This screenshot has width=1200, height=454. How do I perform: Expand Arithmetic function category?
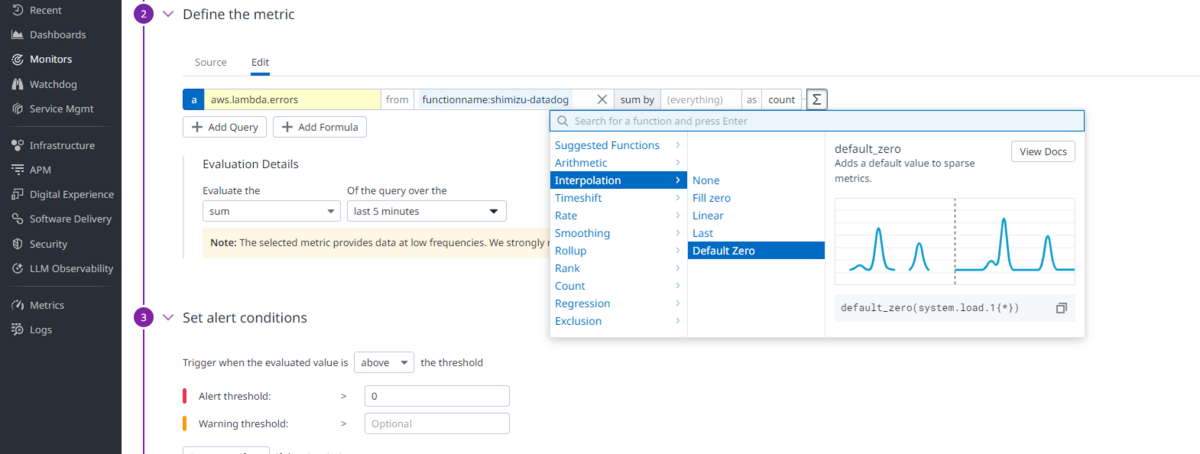click(x=618, y=163)
